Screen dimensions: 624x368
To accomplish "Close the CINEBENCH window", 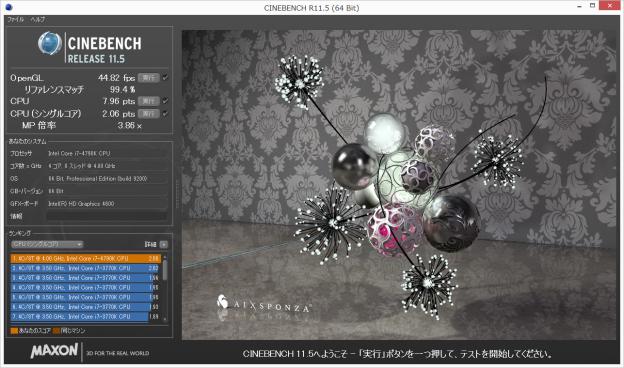I will pyautogui.click(x=611, y=5).
